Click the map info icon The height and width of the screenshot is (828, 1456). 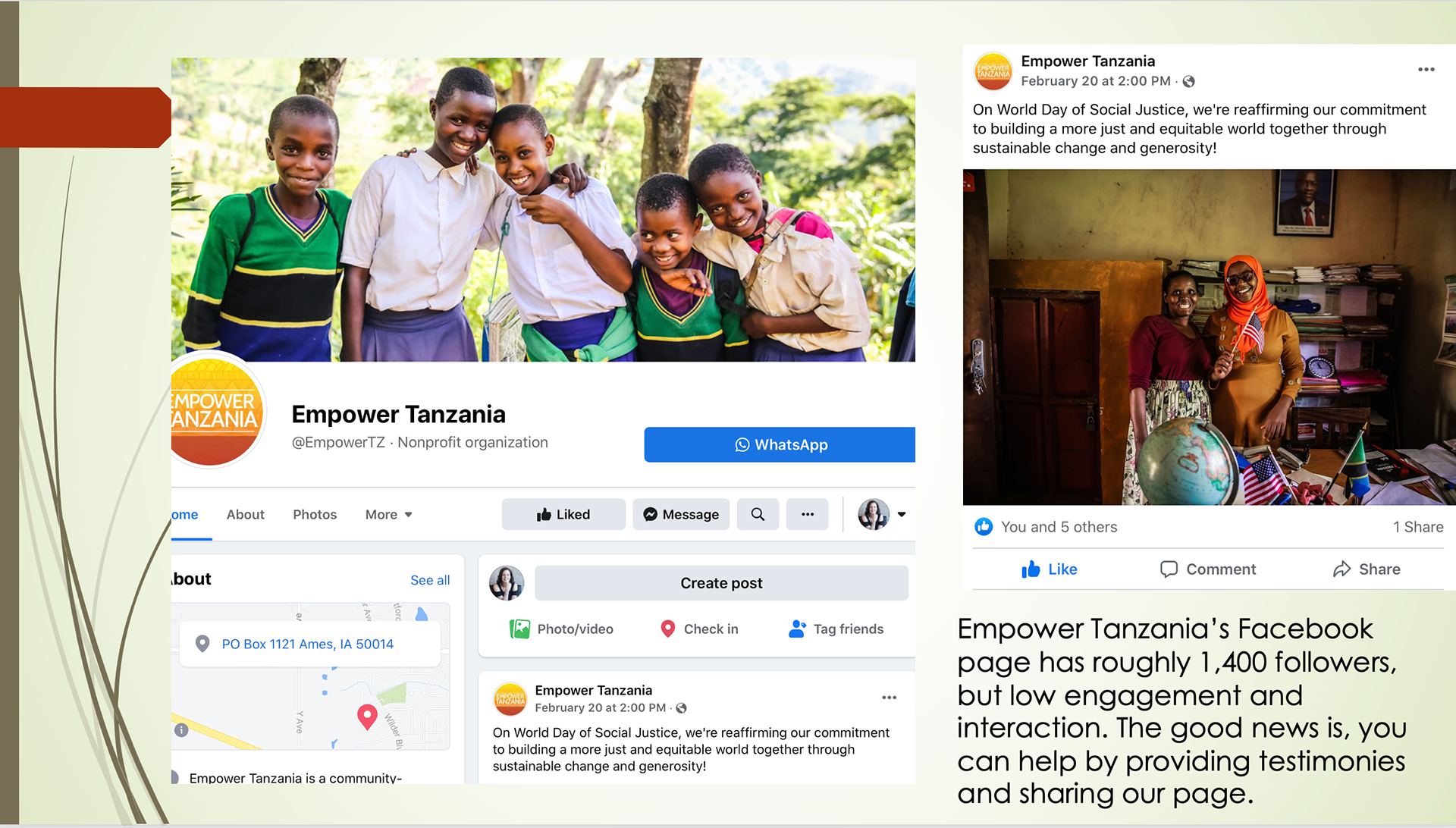pos(181,730)
